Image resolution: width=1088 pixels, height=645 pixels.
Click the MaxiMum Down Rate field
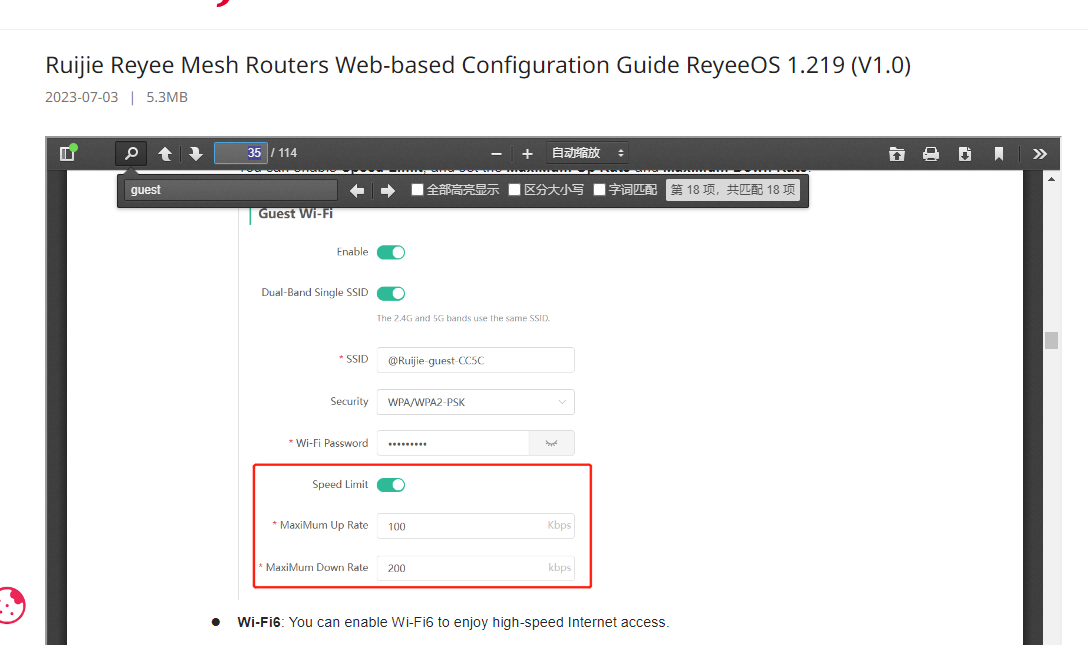click(x=475, y=567)
